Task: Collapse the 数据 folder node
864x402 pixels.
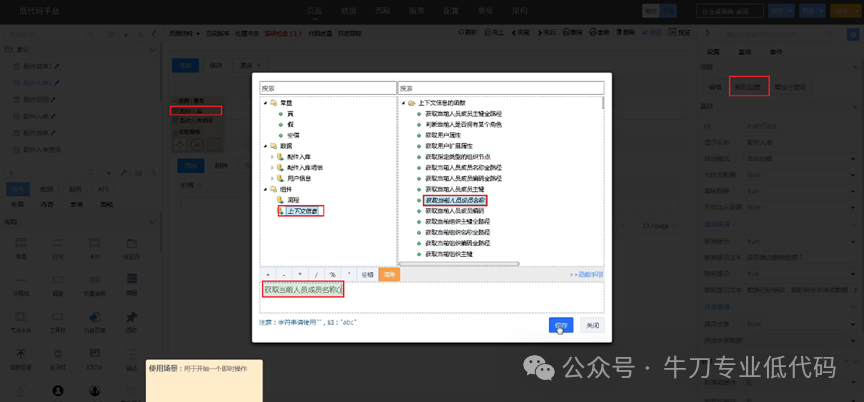Action: tap(264, 146)
